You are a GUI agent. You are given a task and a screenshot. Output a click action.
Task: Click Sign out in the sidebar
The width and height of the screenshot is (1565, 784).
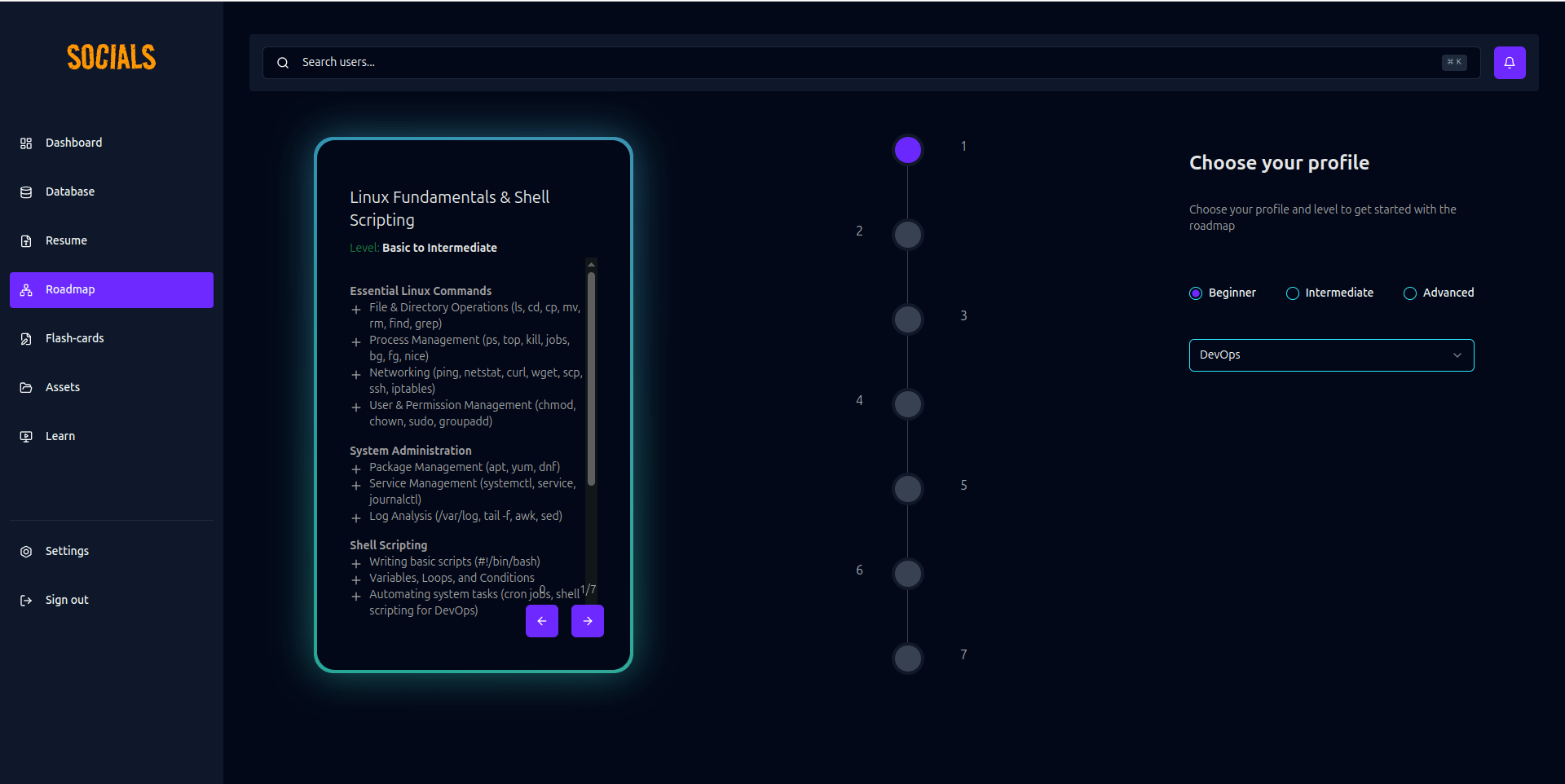pyautogui.click(x=112, y=601)
